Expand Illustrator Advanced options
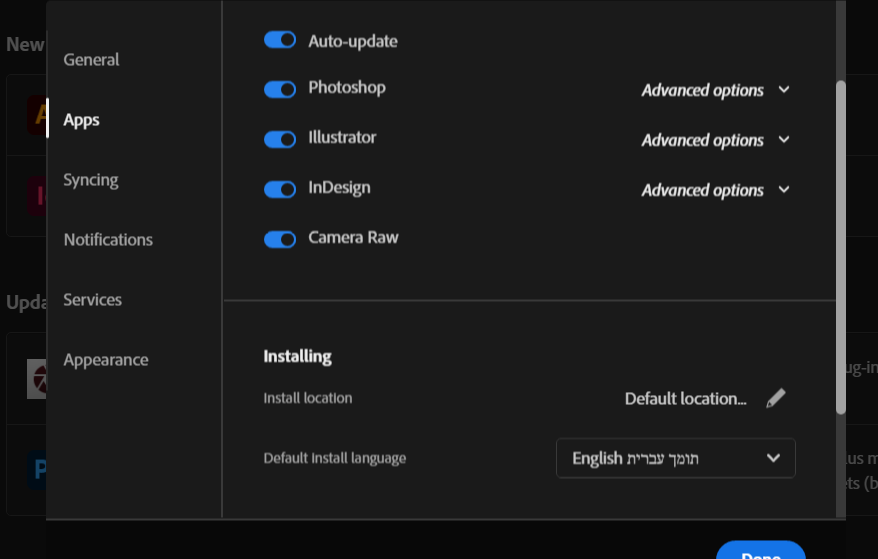878x559 pixels. [703, 140]
